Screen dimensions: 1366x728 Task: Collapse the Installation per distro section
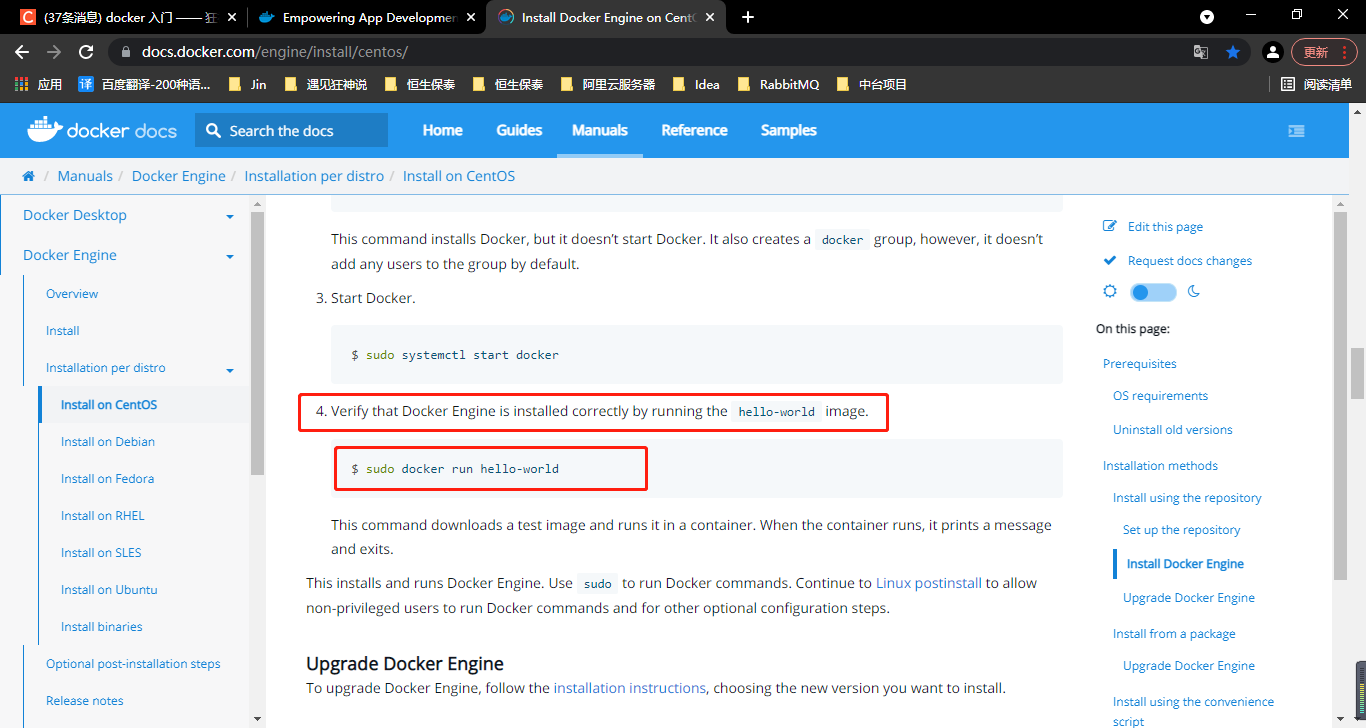[x=230, y=371]
